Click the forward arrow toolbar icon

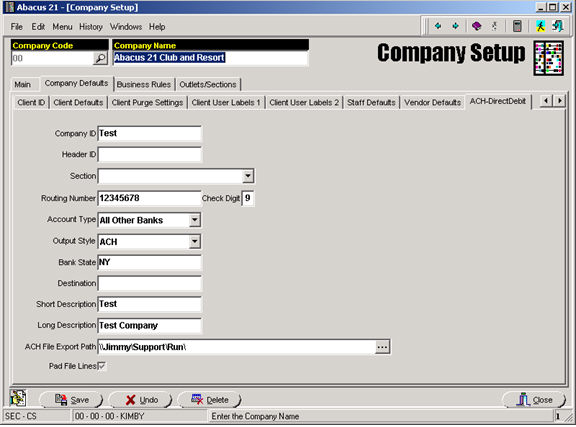coord(456,26)
